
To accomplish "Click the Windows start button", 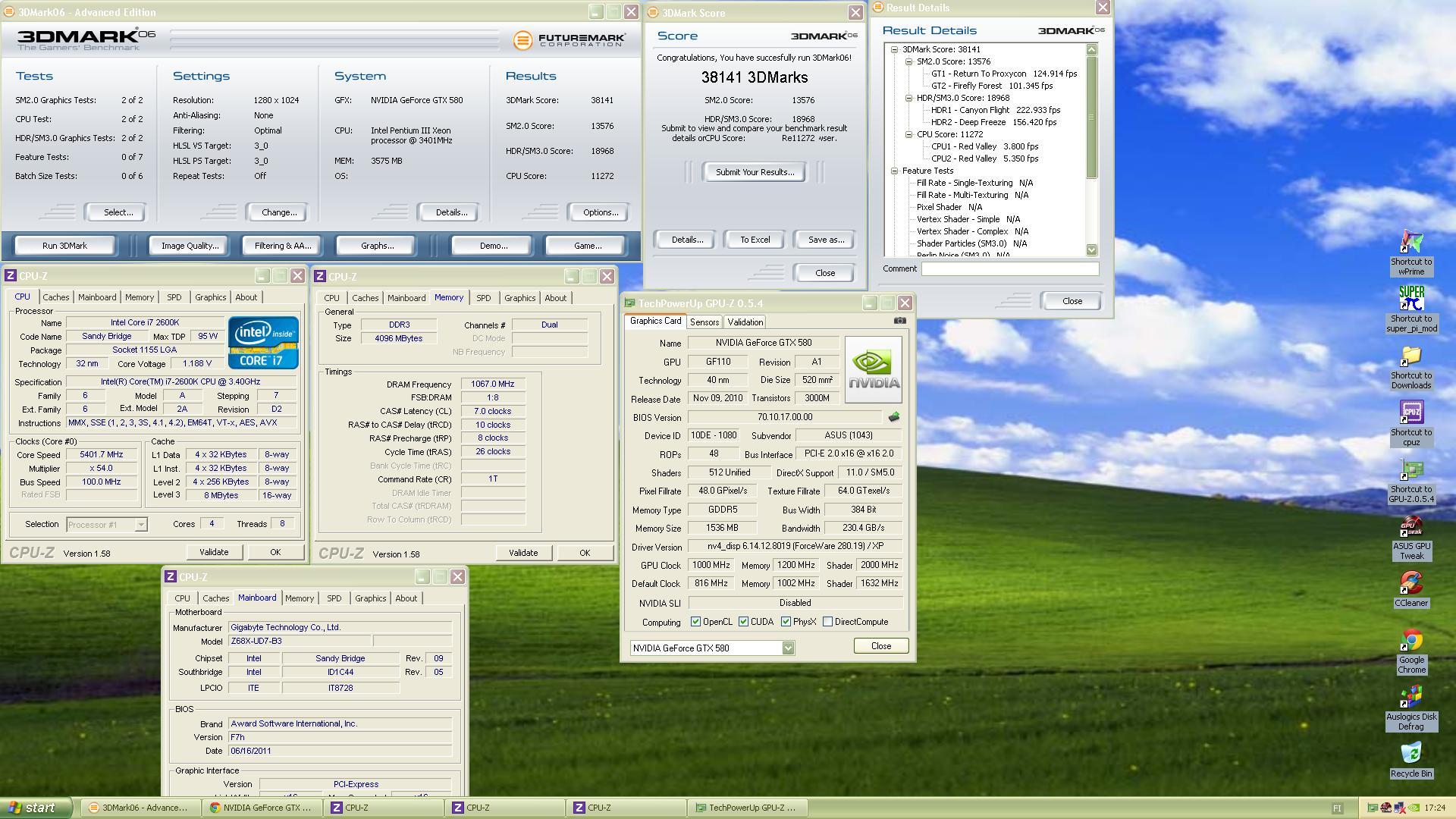I will (x=36, y=808).
